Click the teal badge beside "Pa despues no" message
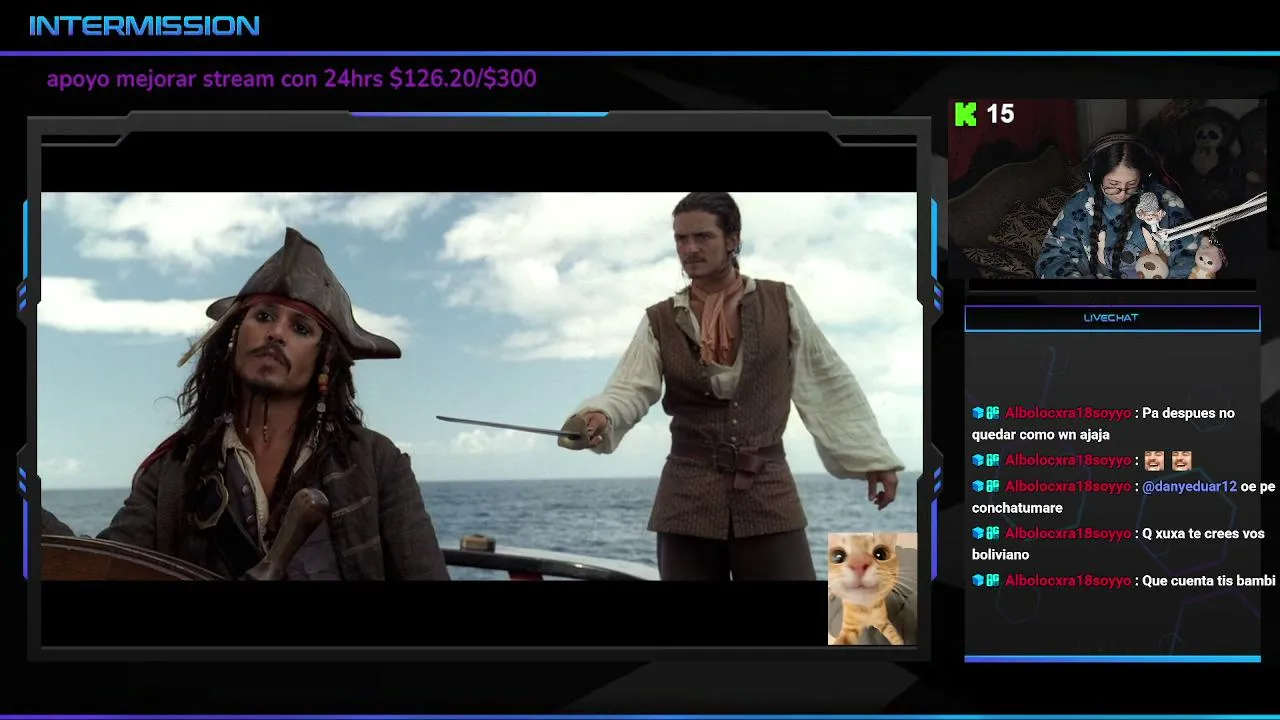 (992, 413)
